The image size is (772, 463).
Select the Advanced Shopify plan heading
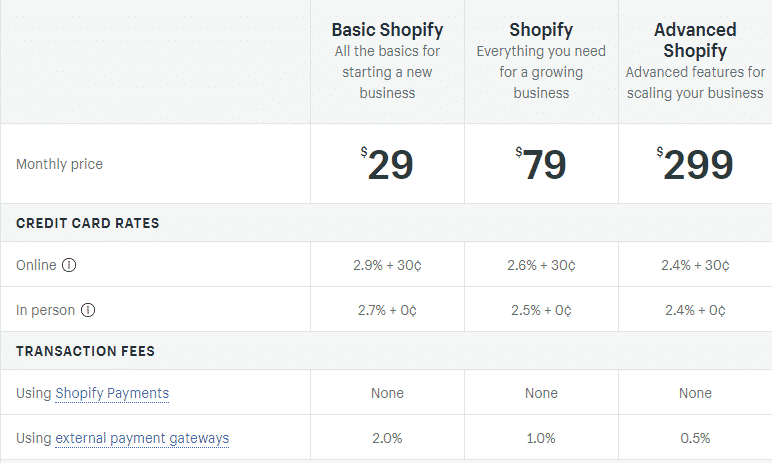tap(695, 40)
